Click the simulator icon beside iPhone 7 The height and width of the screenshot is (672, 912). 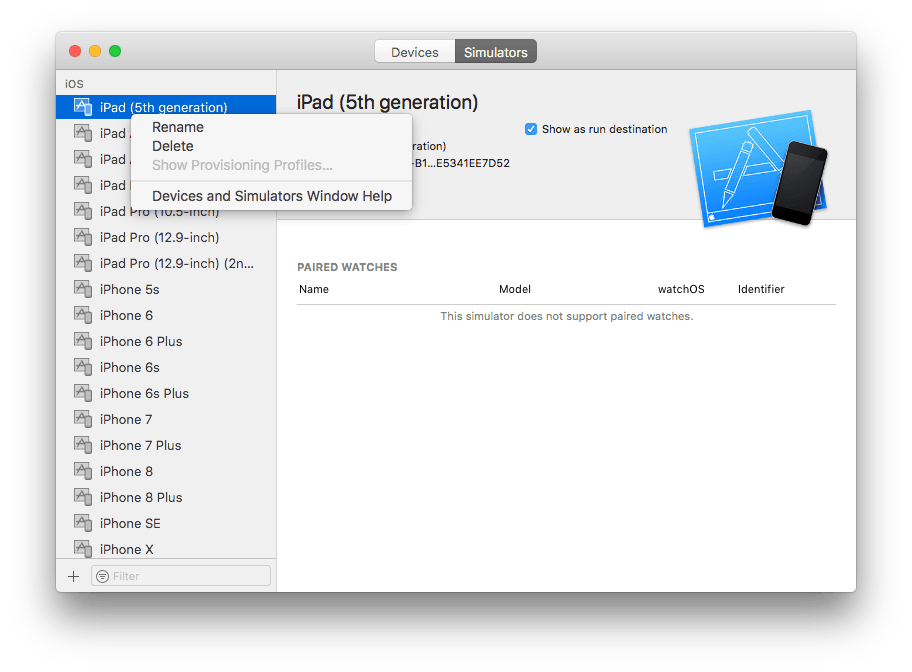(x=83, y=419)
